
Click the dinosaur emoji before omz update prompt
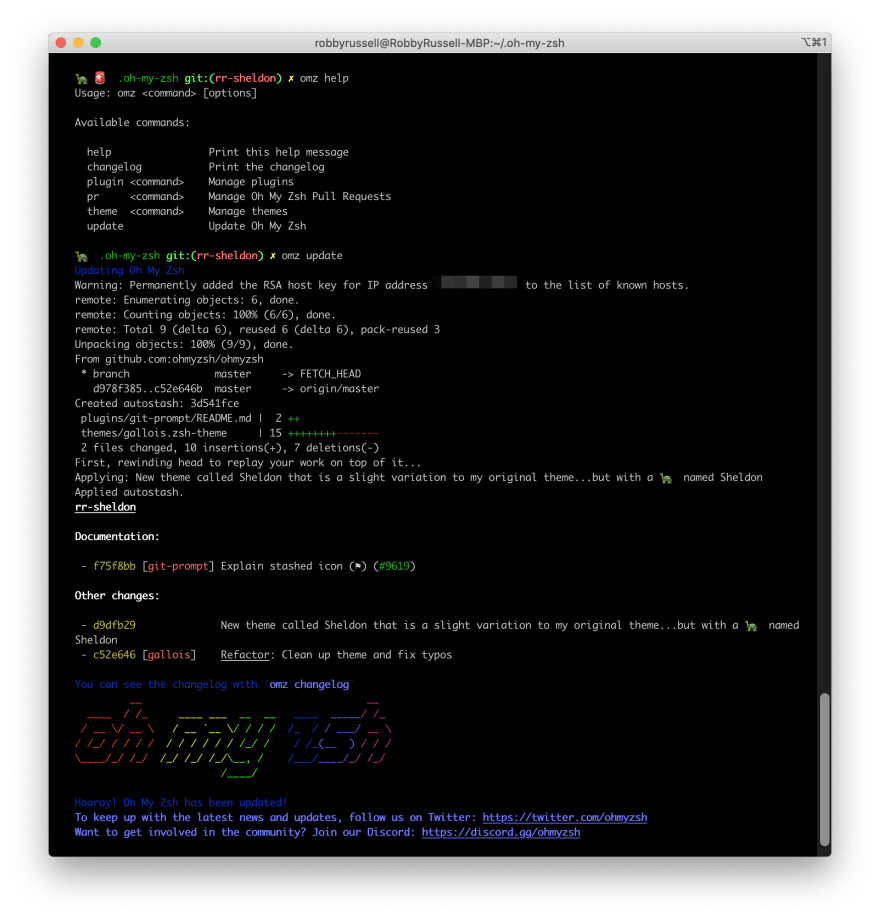[x=81, y=256]
